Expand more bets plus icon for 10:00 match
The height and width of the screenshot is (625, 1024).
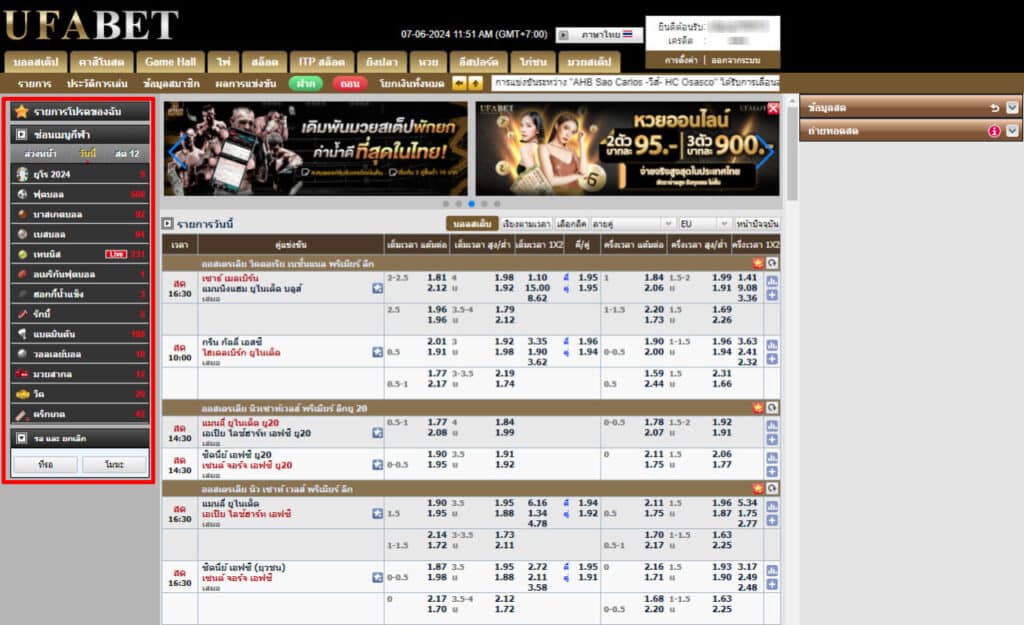(772, 359)
